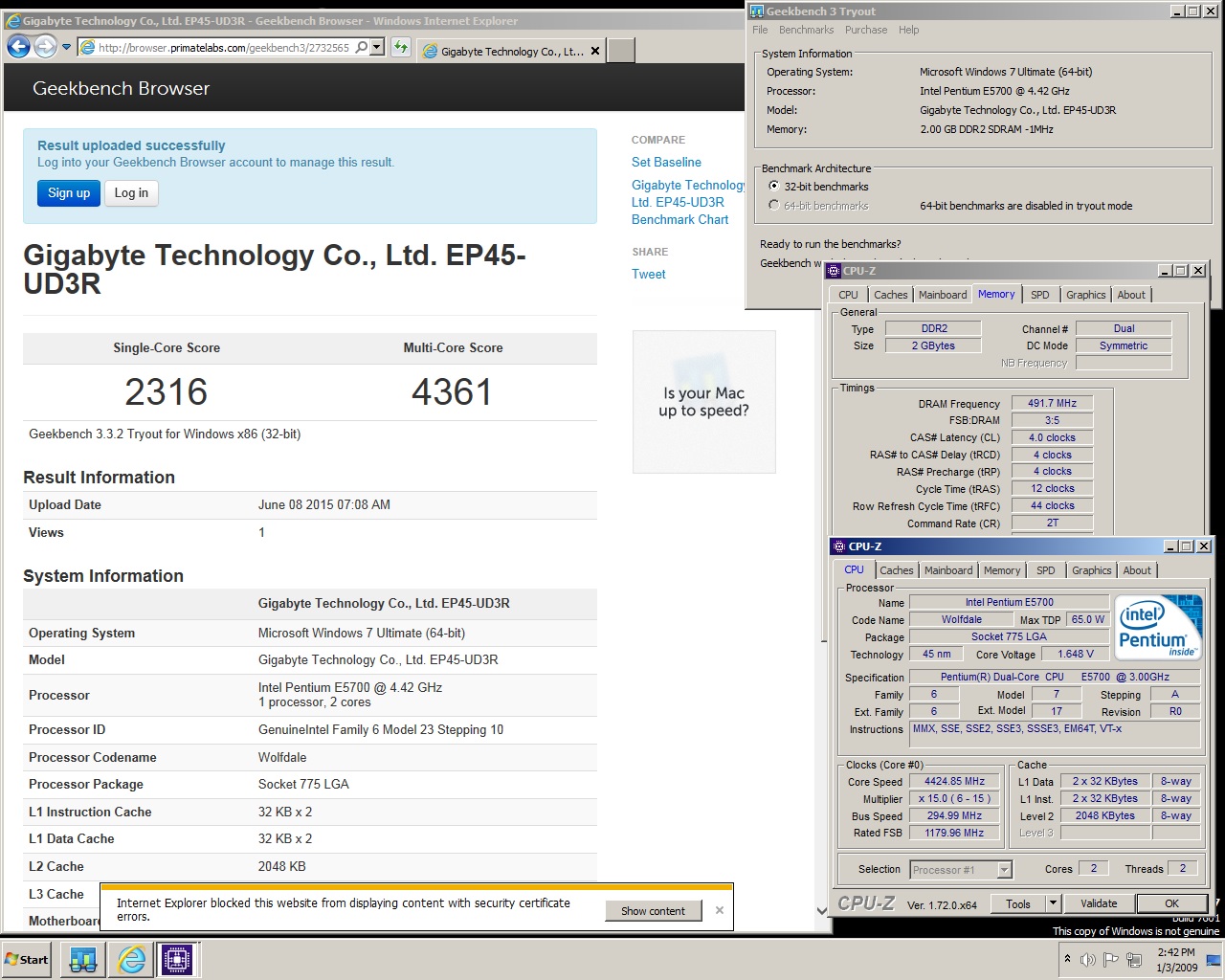Show hidden tray icons with the chevron
The width and height of the screenshot is (1225, 980).
1067,959
